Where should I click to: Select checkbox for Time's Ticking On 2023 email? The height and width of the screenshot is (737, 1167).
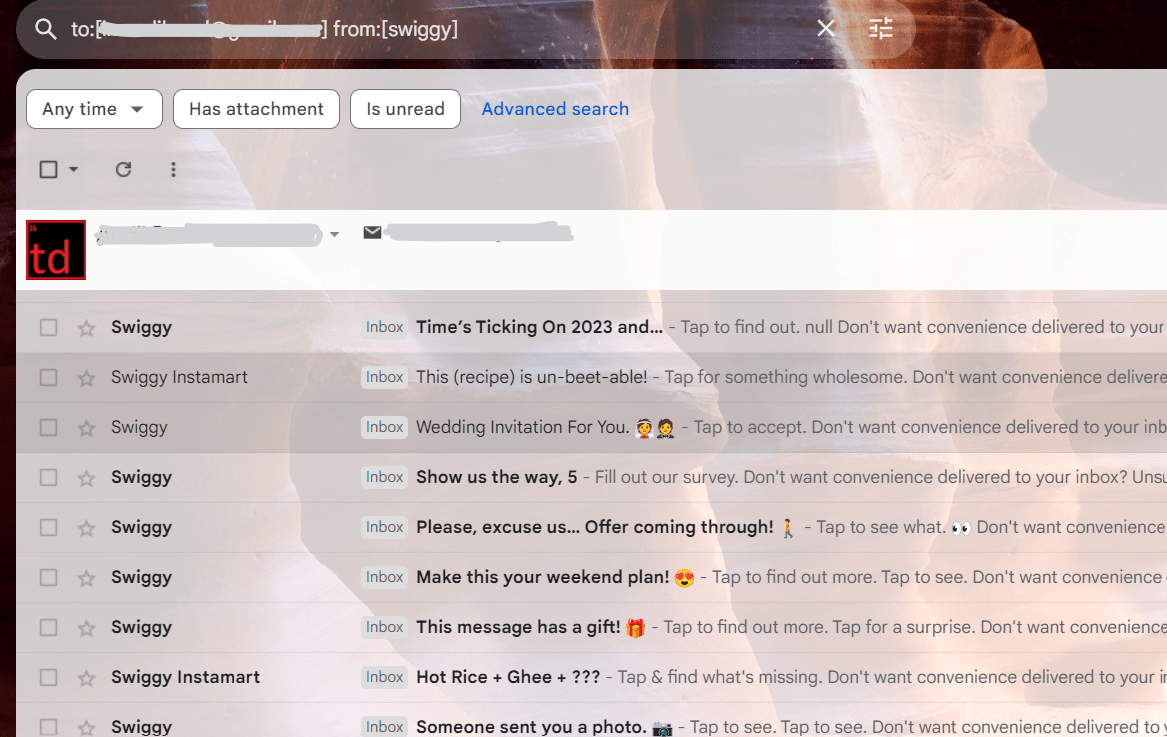coord(48,328)
